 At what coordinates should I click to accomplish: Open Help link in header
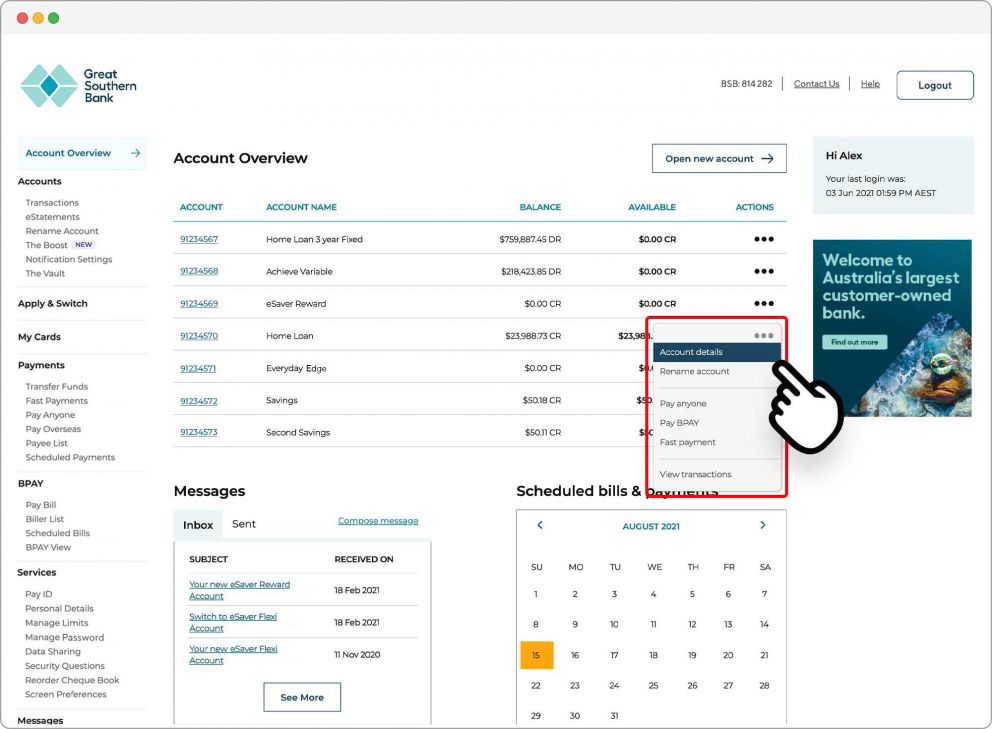[870, 84]
